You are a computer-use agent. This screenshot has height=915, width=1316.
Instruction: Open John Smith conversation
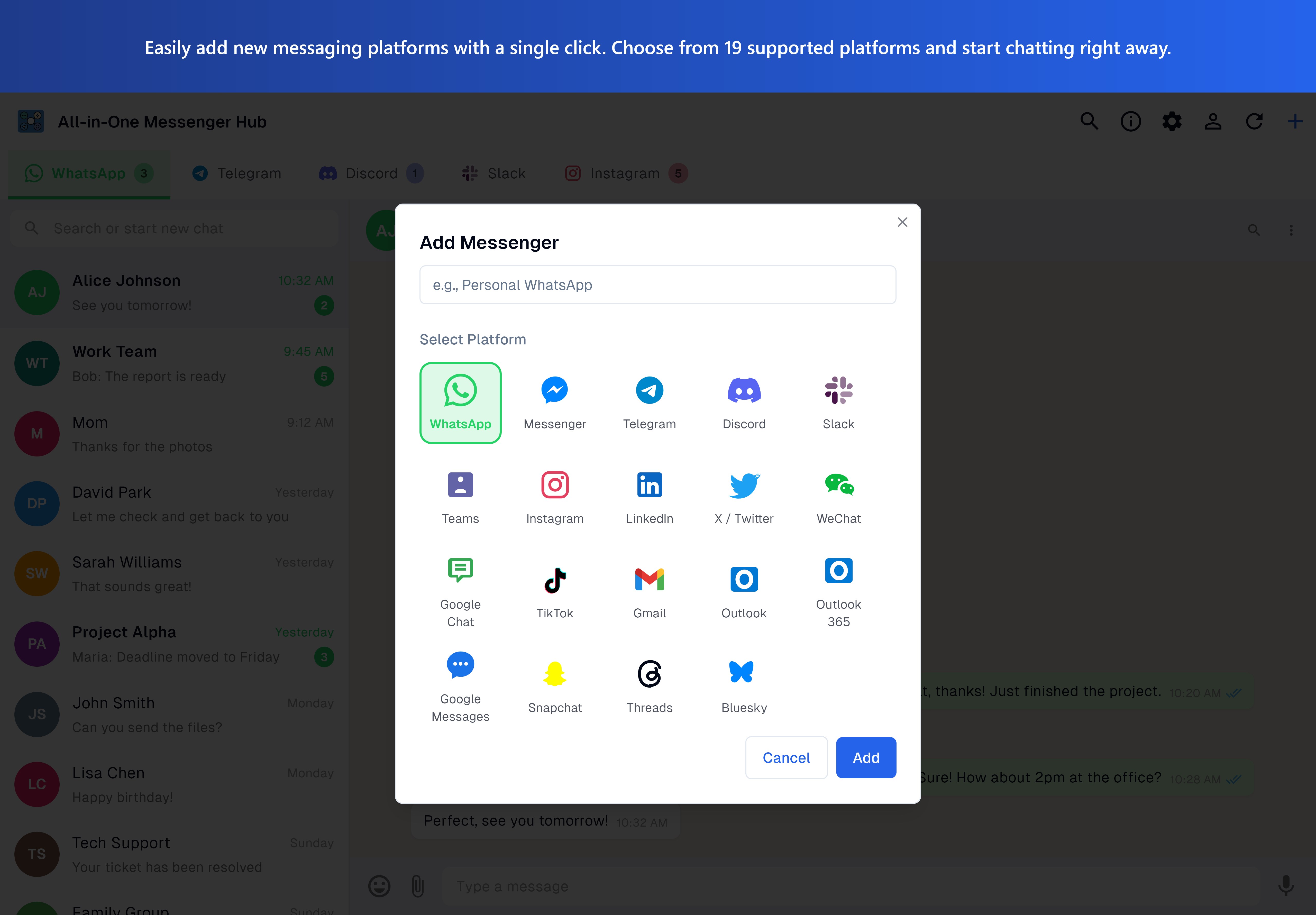click(x=174, y=714)
